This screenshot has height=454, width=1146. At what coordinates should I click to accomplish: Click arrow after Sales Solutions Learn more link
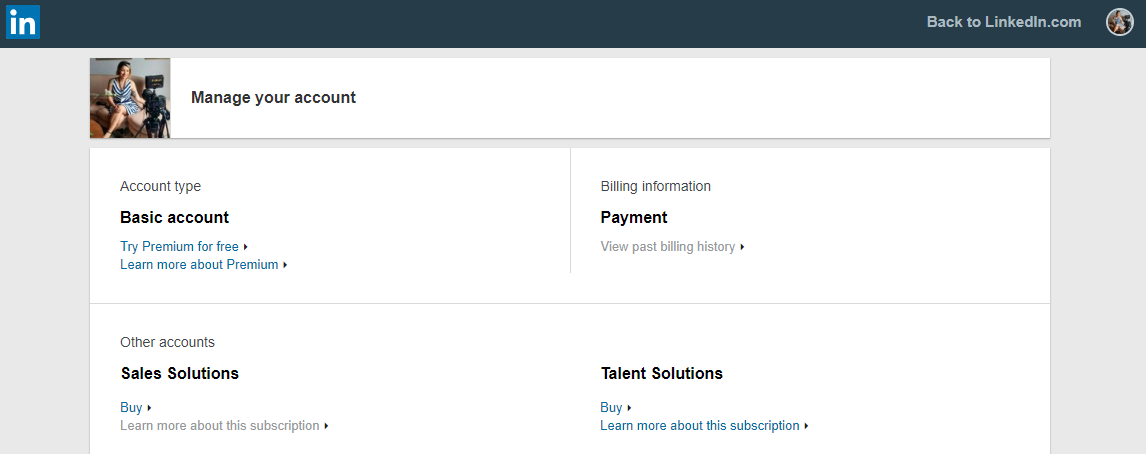point(326,426)
